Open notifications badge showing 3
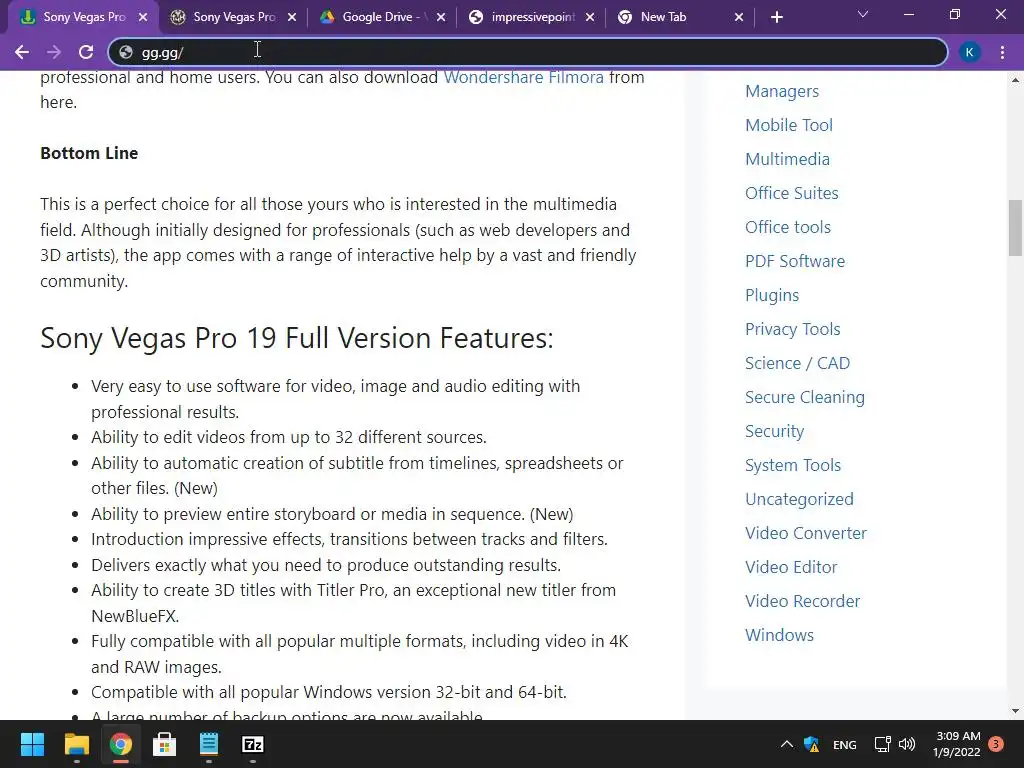 (996, 744)
